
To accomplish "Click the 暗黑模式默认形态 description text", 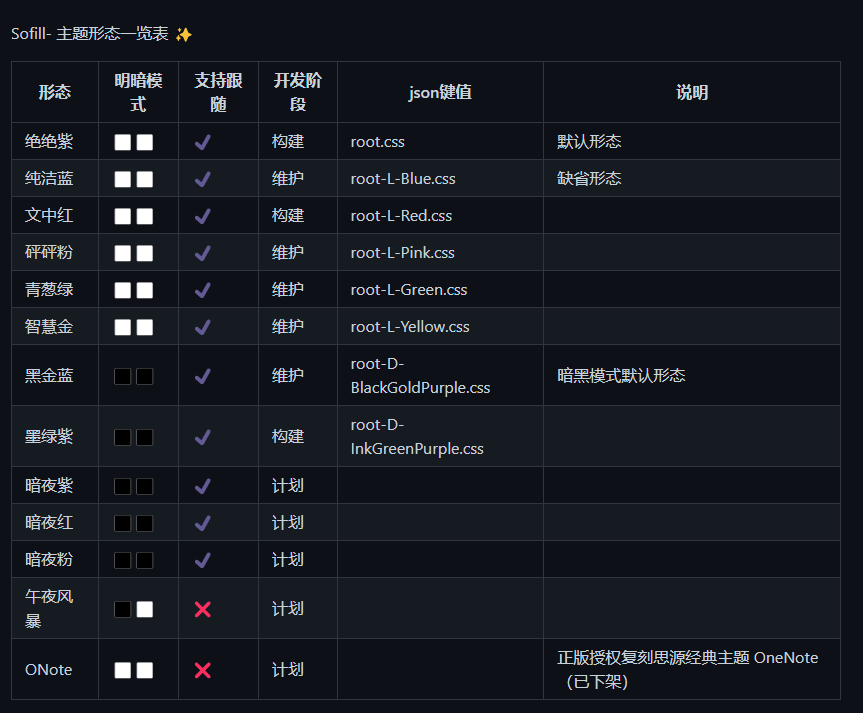I will pos(621,376).
